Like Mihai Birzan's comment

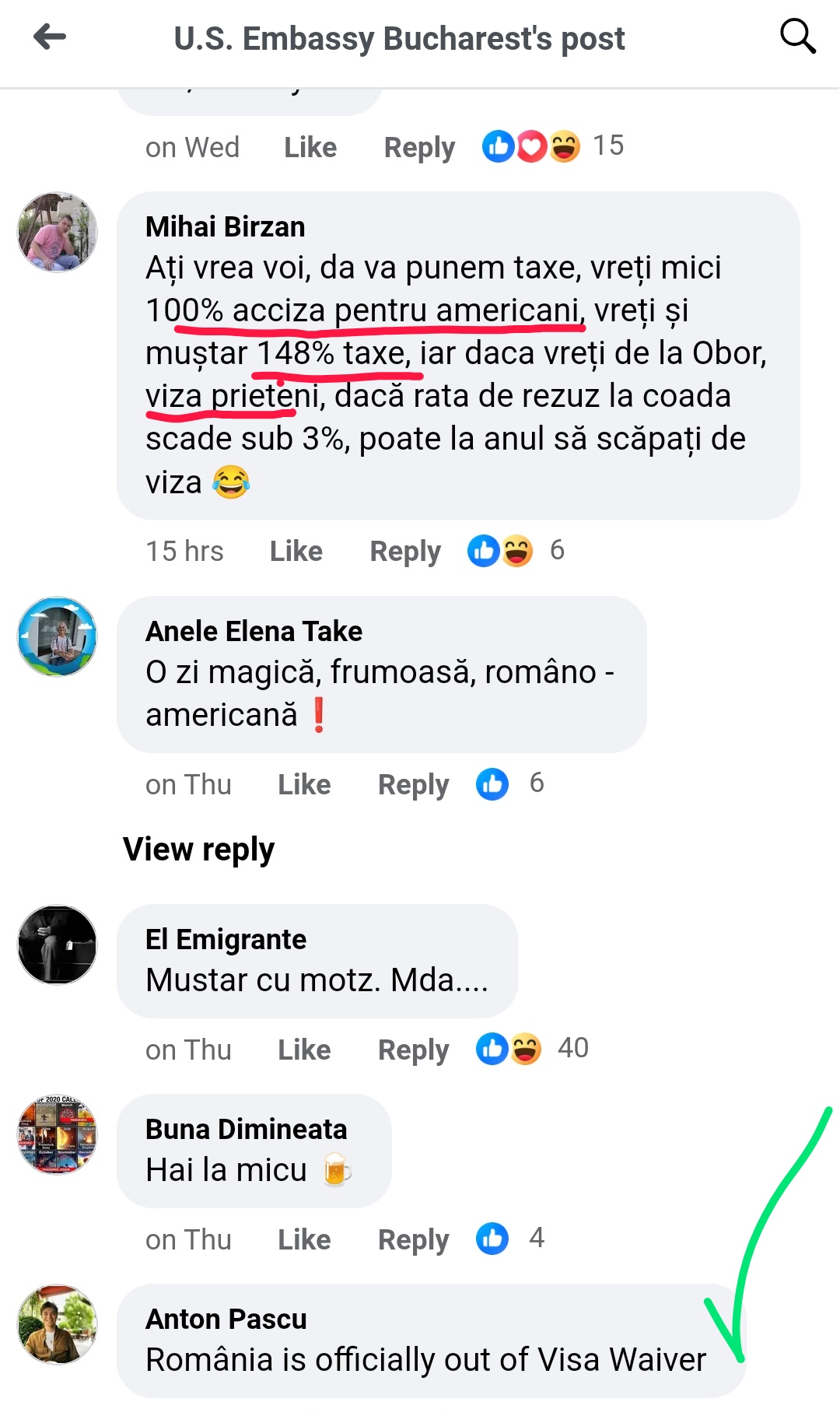(x=296, y=551)
